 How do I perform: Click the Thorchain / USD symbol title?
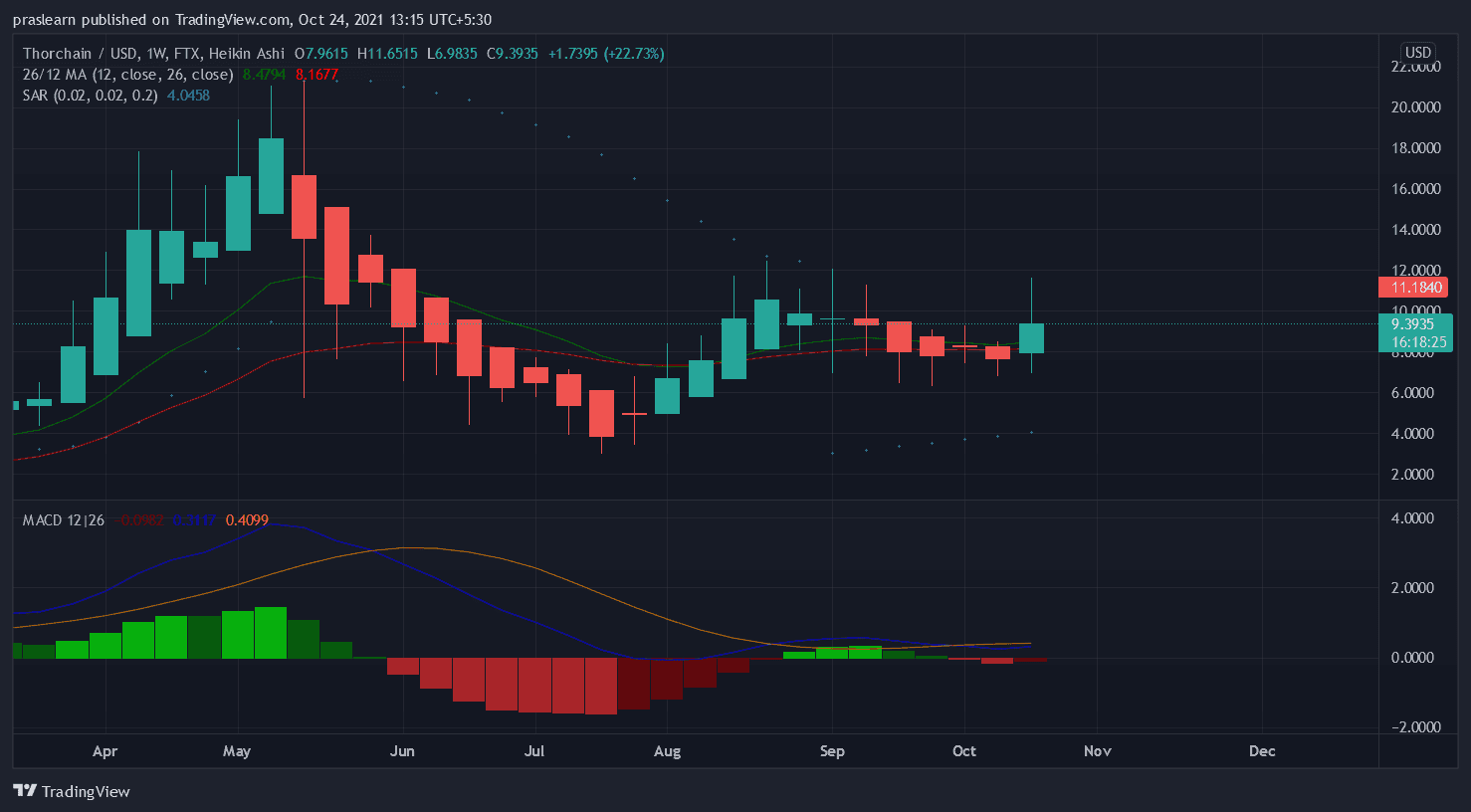click(80, 54)
